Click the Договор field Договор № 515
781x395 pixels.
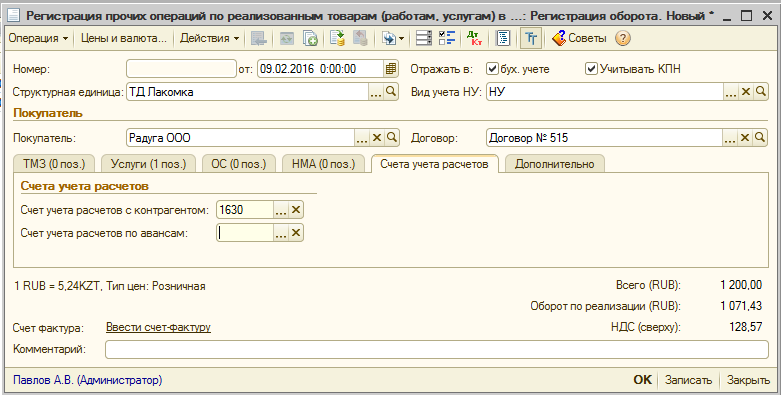tap(604, 137)
